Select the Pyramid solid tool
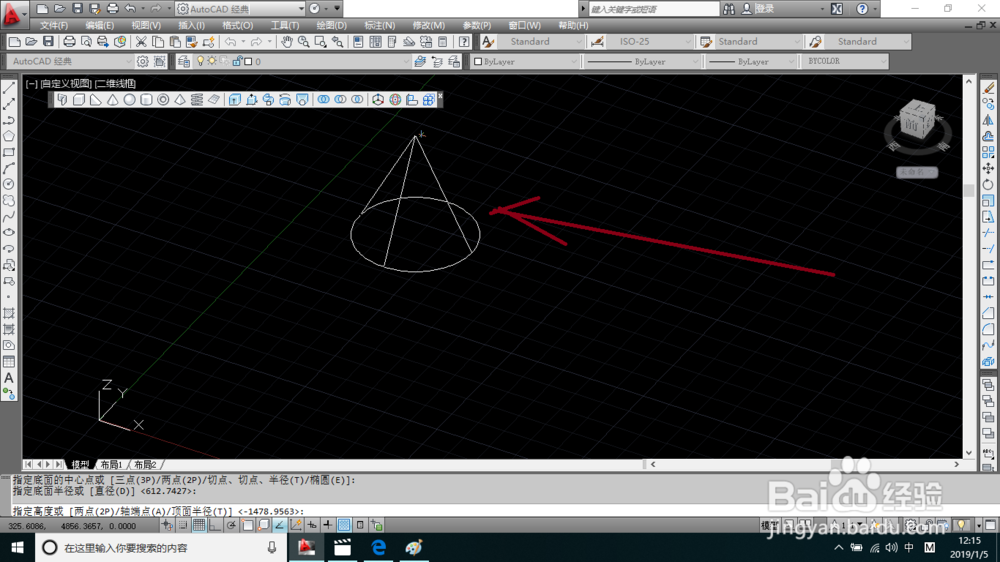Viewport: 1000px width, 562px height. pos(180,100)
